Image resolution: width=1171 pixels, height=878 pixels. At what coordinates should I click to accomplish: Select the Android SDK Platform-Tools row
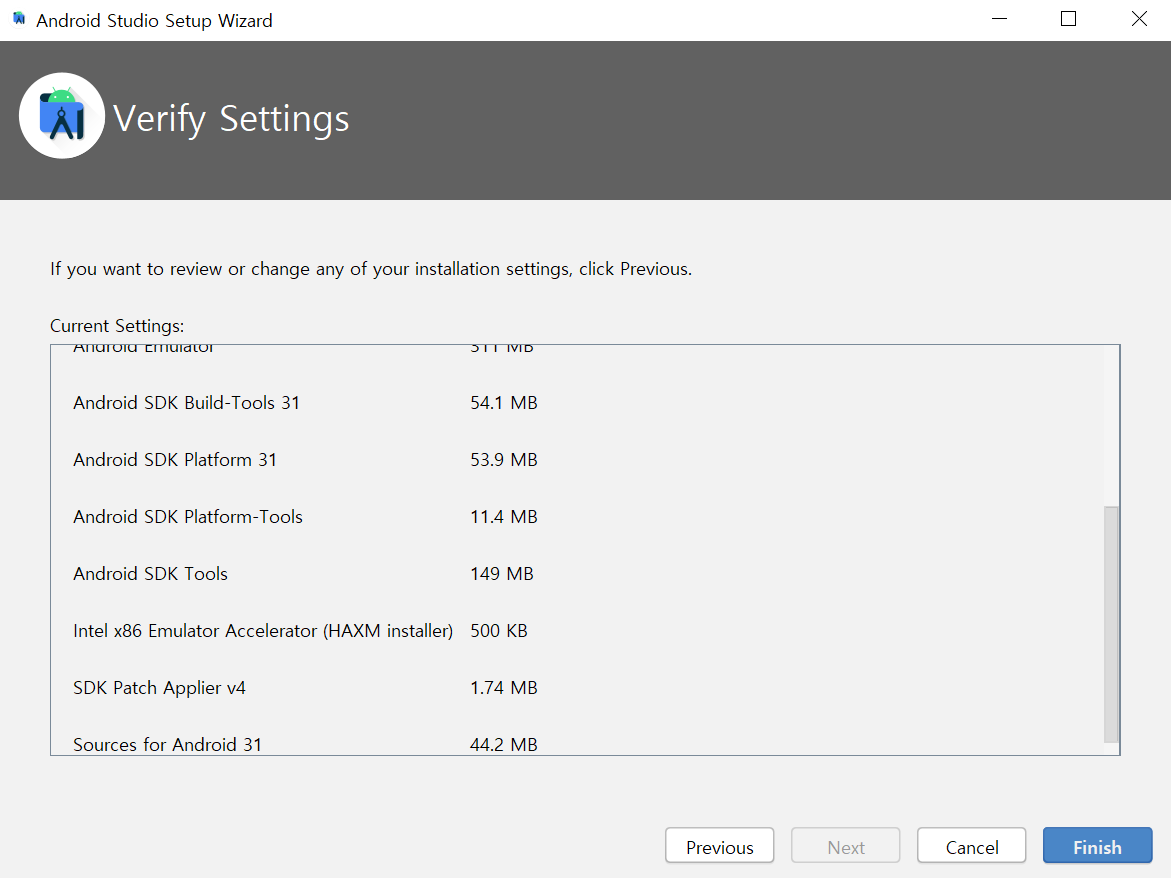tap(305, 517)
